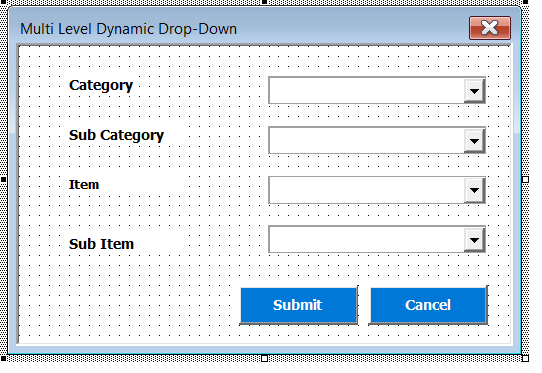Image resolution: width=542 pixels, height=373 pixels.
Task: Select the Item label
Action: [84, 185]
